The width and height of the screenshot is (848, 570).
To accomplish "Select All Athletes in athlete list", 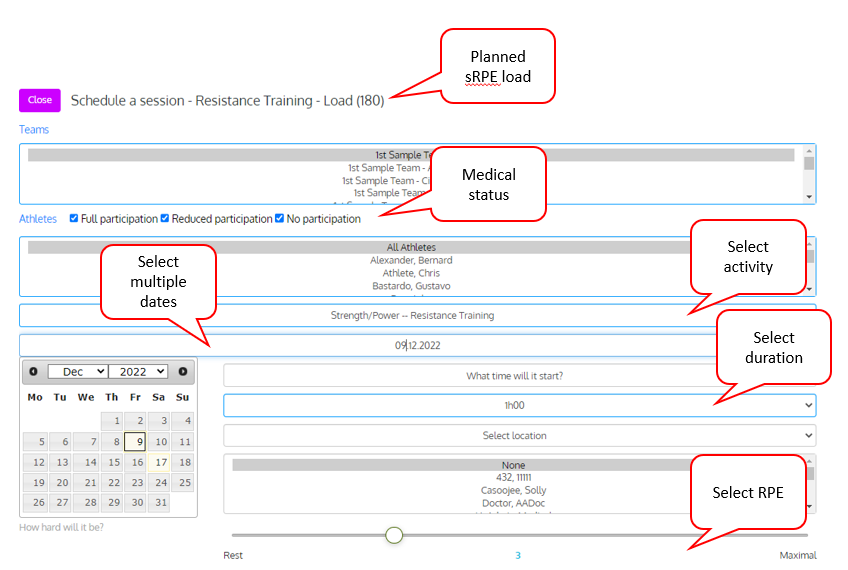I will click(411, 248).
